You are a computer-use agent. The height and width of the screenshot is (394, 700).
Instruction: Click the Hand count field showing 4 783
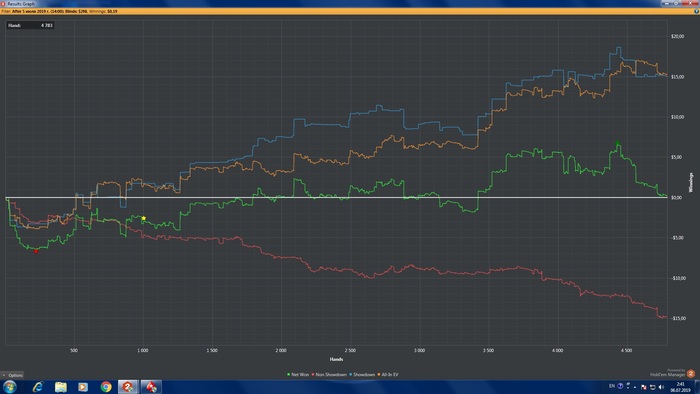(30, 25)
